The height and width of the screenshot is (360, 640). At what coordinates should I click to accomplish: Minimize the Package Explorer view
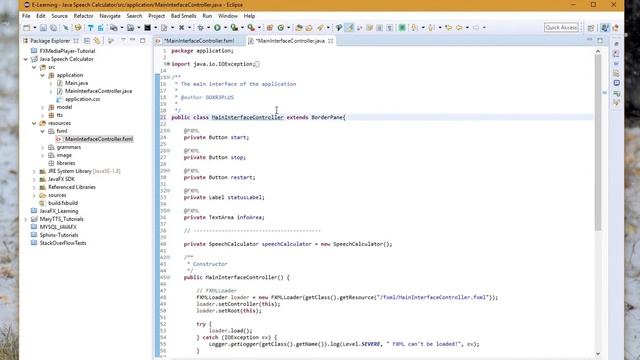click(133, 40)
